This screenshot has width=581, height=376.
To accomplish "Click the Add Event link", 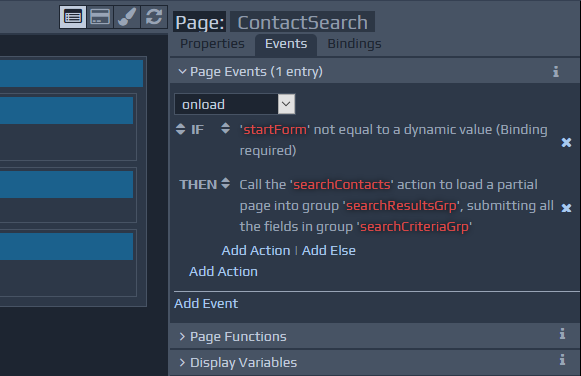I will coord(206,304).
